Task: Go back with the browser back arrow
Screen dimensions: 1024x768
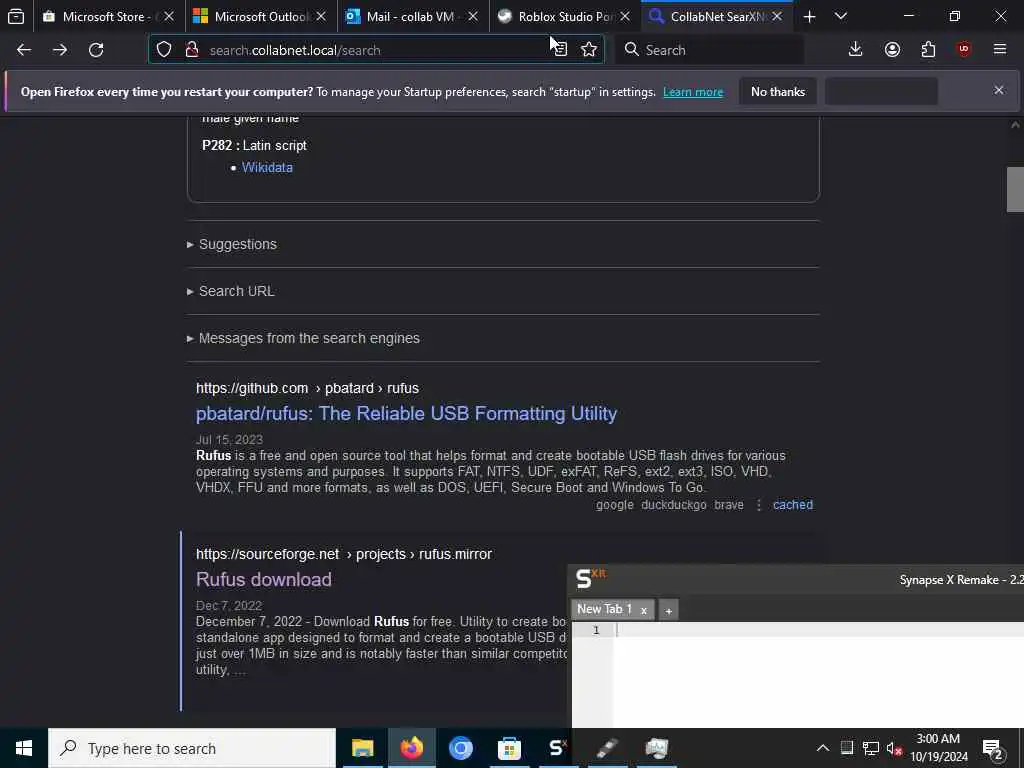Action: 24,50
